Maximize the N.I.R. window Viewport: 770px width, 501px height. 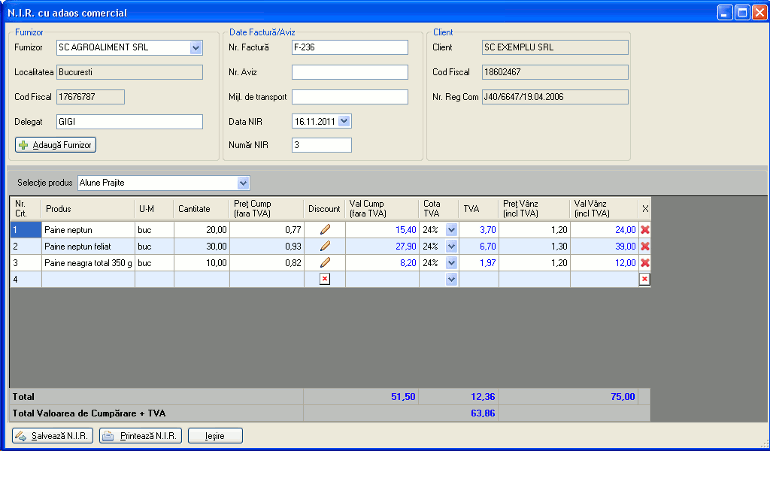pos(742,12)
